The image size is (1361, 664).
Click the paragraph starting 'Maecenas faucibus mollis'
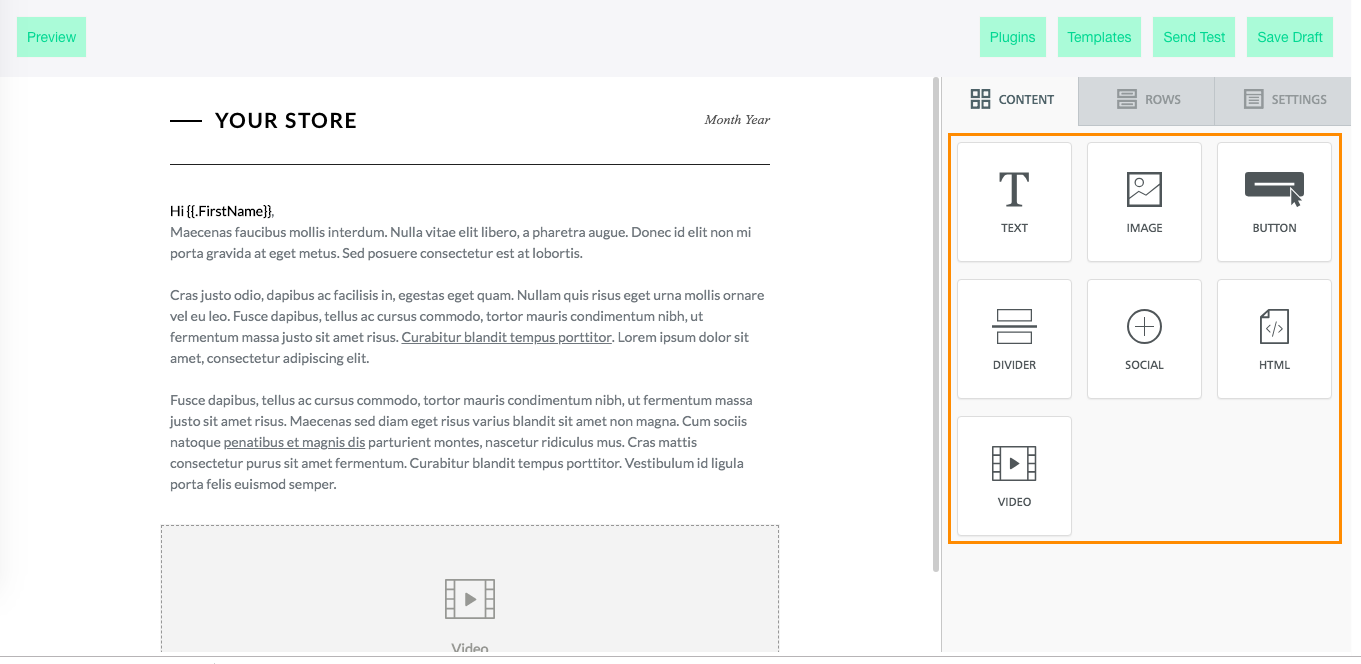(461, 243)
